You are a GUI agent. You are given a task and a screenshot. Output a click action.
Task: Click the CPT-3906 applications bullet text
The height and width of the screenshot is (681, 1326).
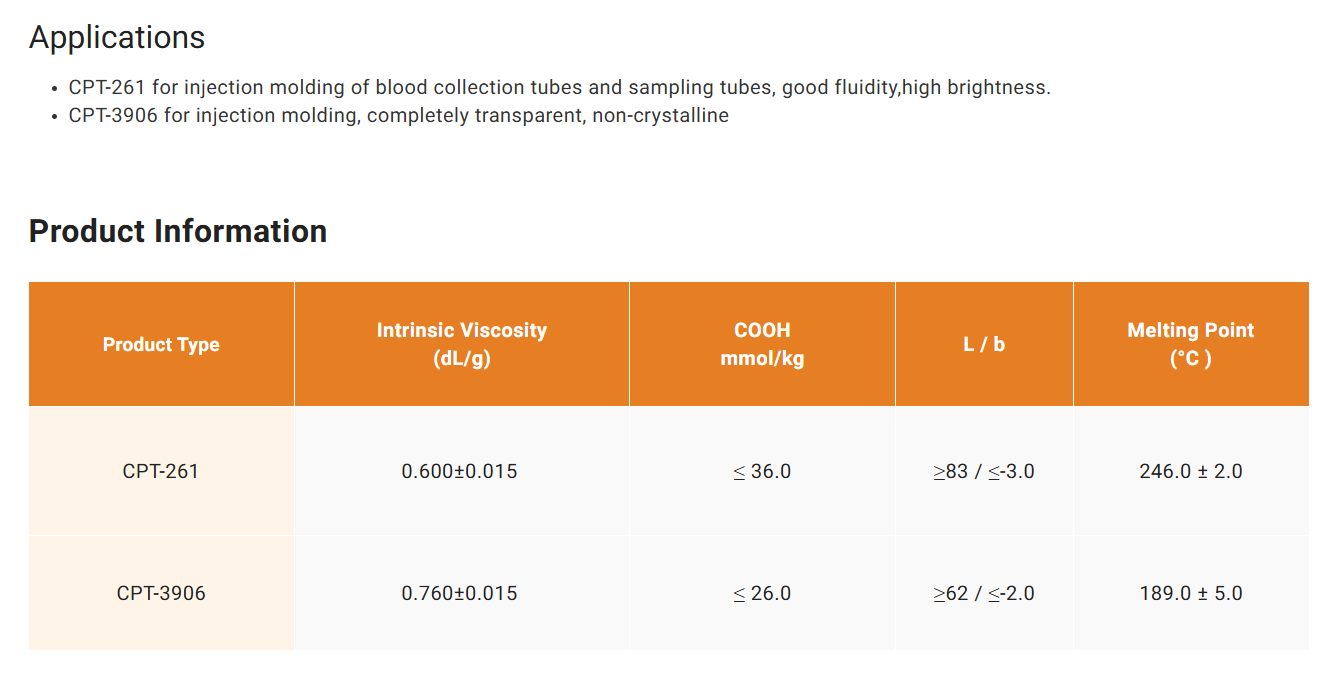click(398, 116)
